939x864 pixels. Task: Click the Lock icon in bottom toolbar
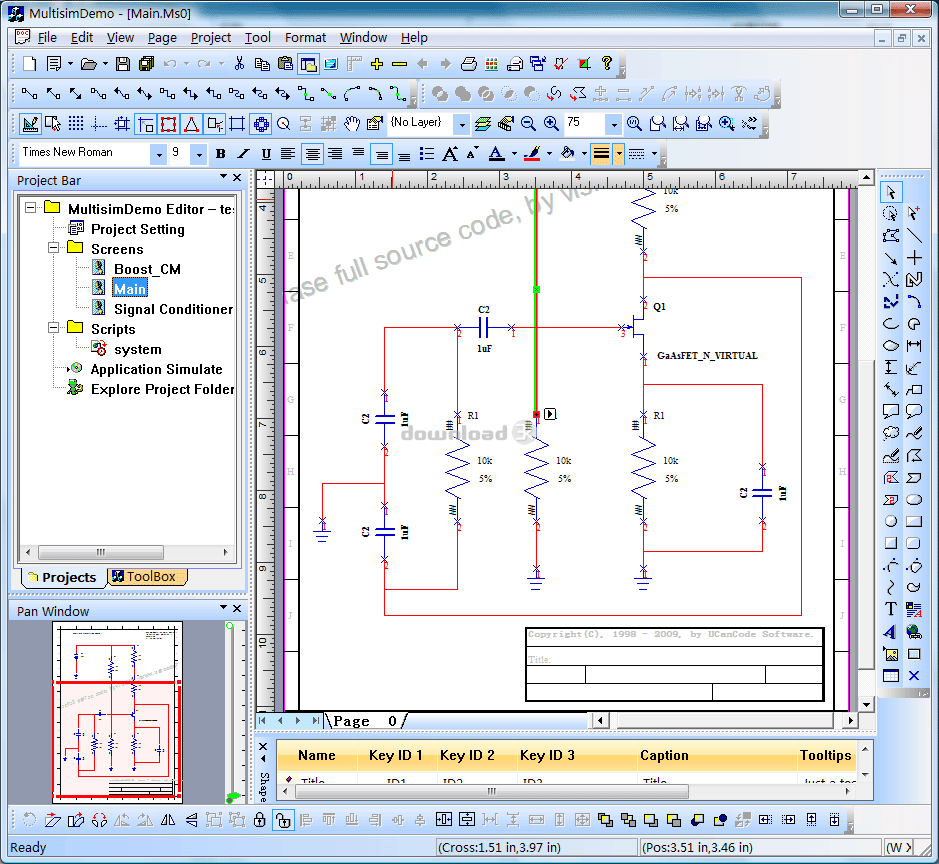[x=259, y=819]
